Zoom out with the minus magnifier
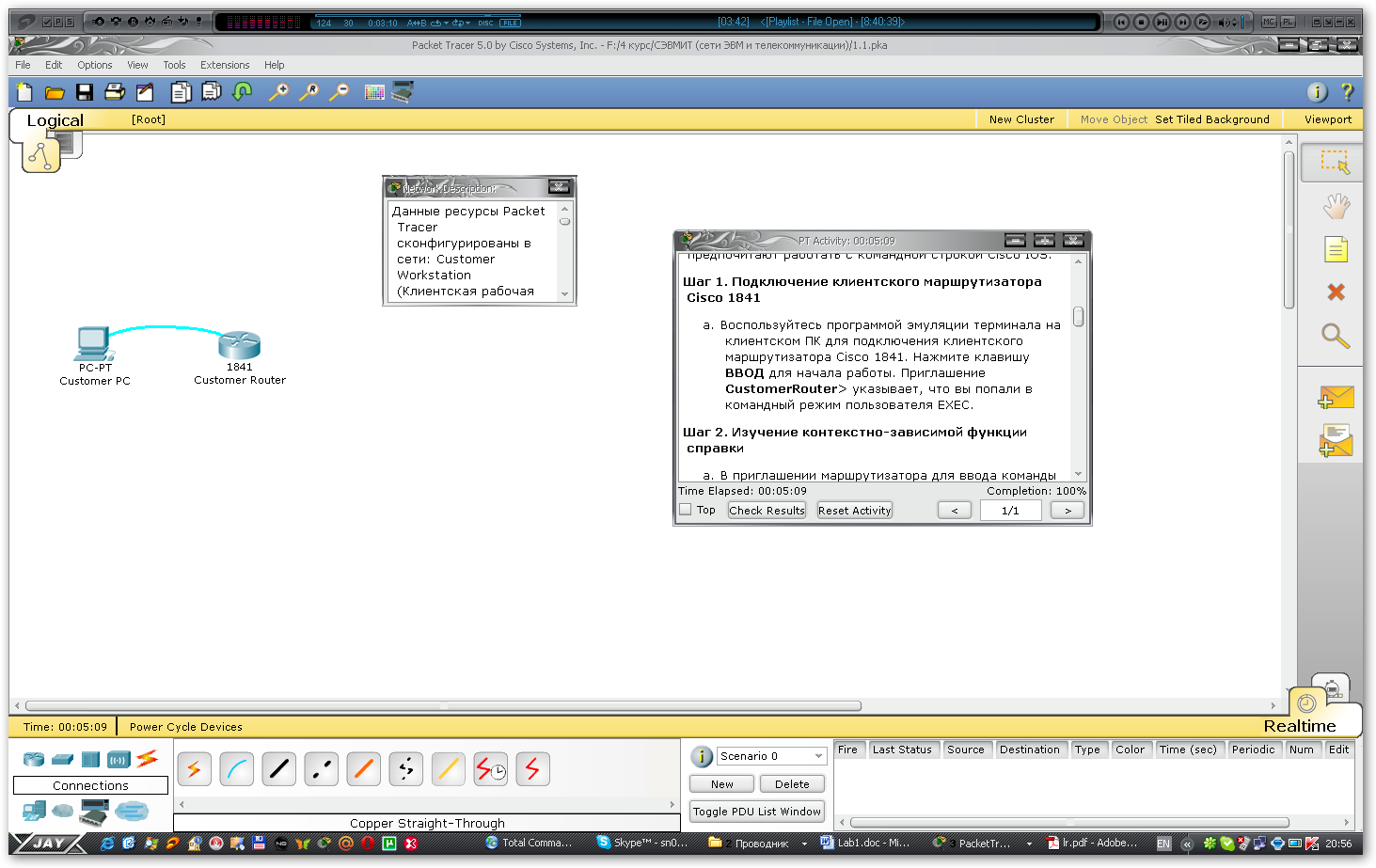1376x868 pixels. coord(340,92)
